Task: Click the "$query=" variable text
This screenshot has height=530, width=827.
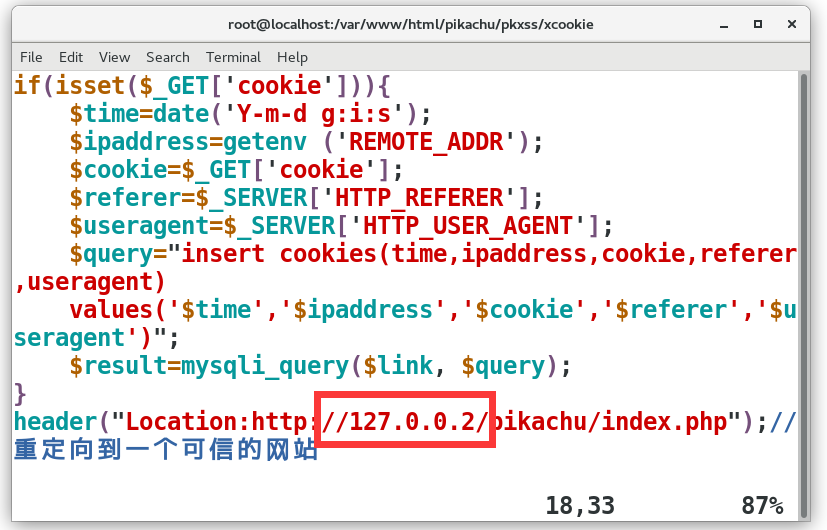Action: [118, 254]
